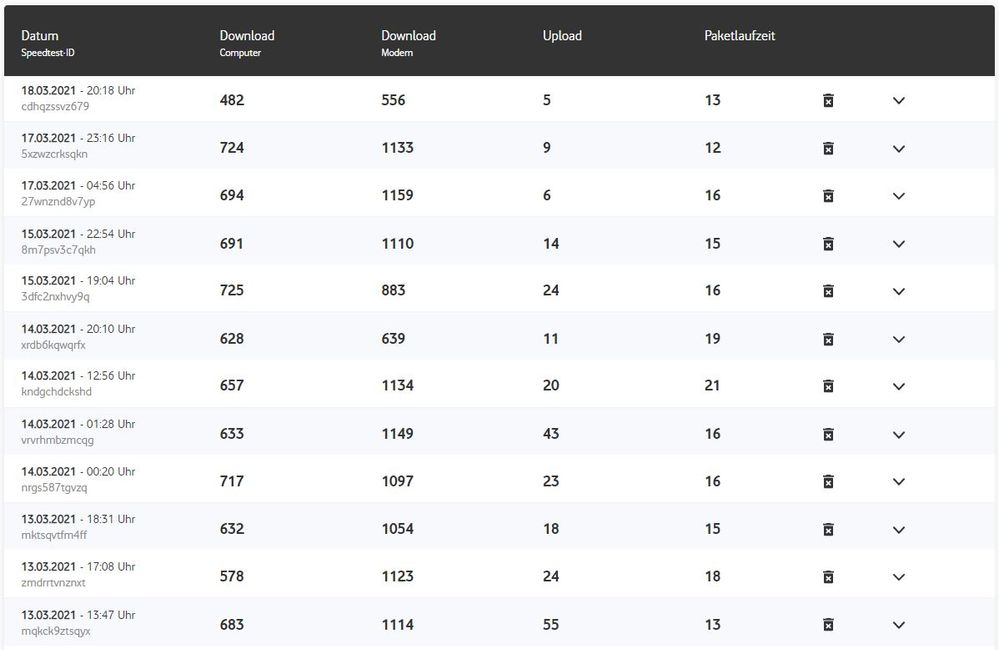This screenshot has height=650, width=999.
Task: Click modem download value 883
Action: click(393, 290)
